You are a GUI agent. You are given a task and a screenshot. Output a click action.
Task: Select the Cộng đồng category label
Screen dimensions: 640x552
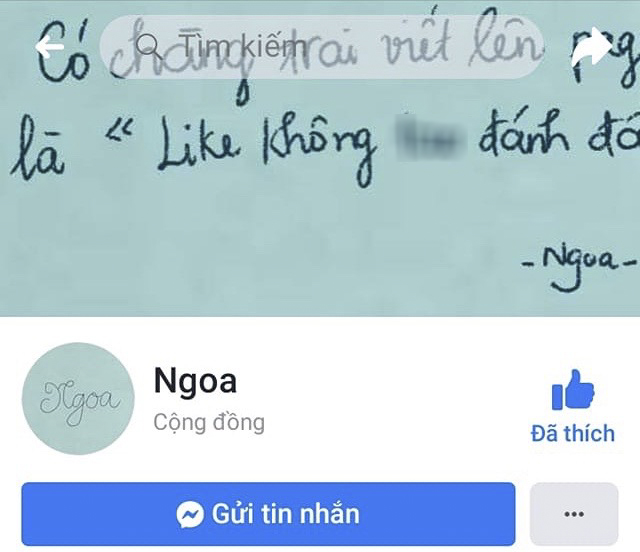[x=209, y=423]
